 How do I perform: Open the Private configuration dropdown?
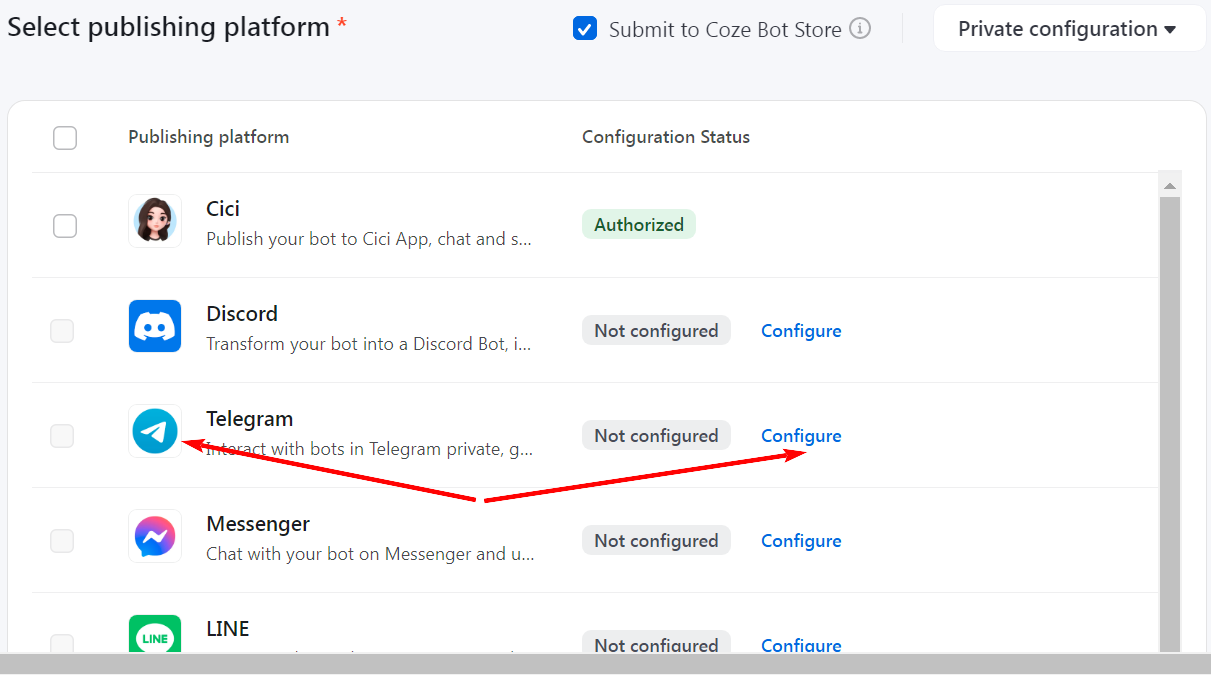(x=1068, y=29)
